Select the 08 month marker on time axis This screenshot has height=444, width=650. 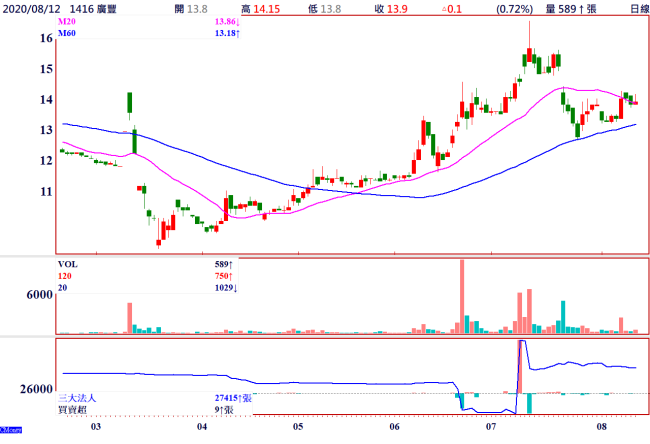tap(601, 427)
